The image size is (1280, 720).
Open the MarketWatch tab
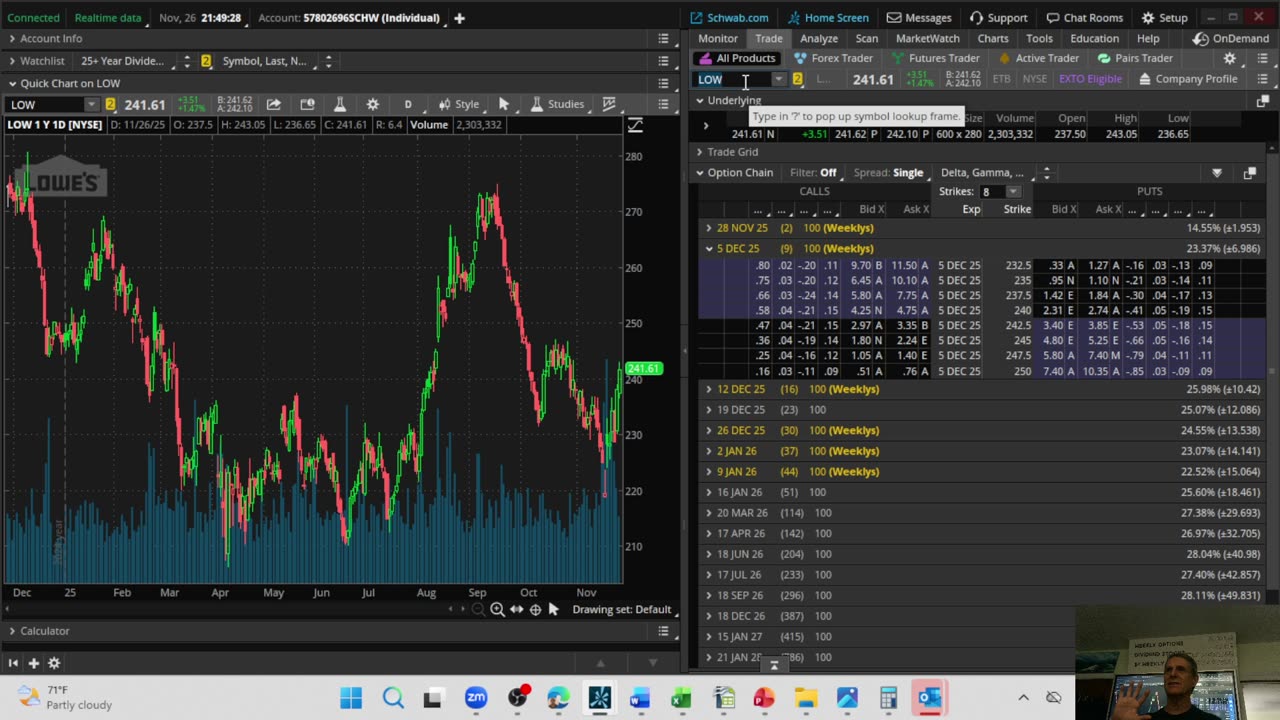coord(928,38)
